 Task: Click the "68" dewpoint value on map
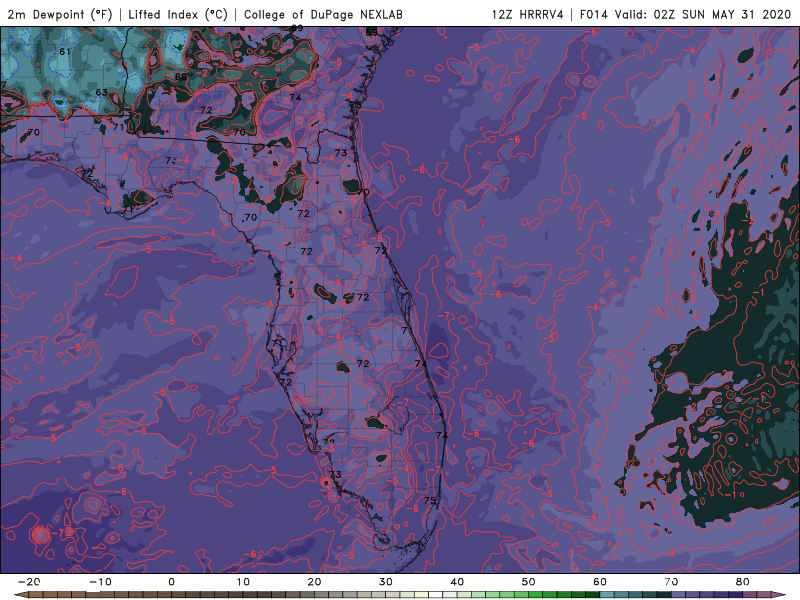pos(181,77)
